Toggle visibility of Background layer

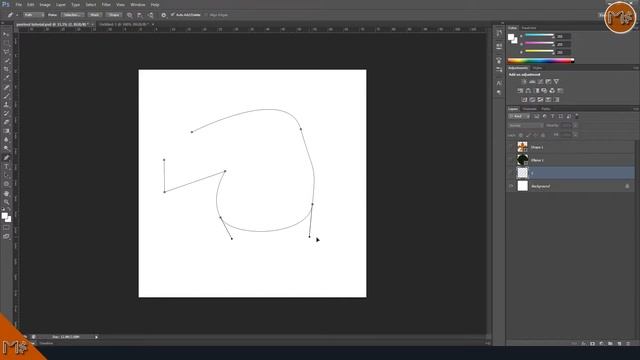pos(511,186)
